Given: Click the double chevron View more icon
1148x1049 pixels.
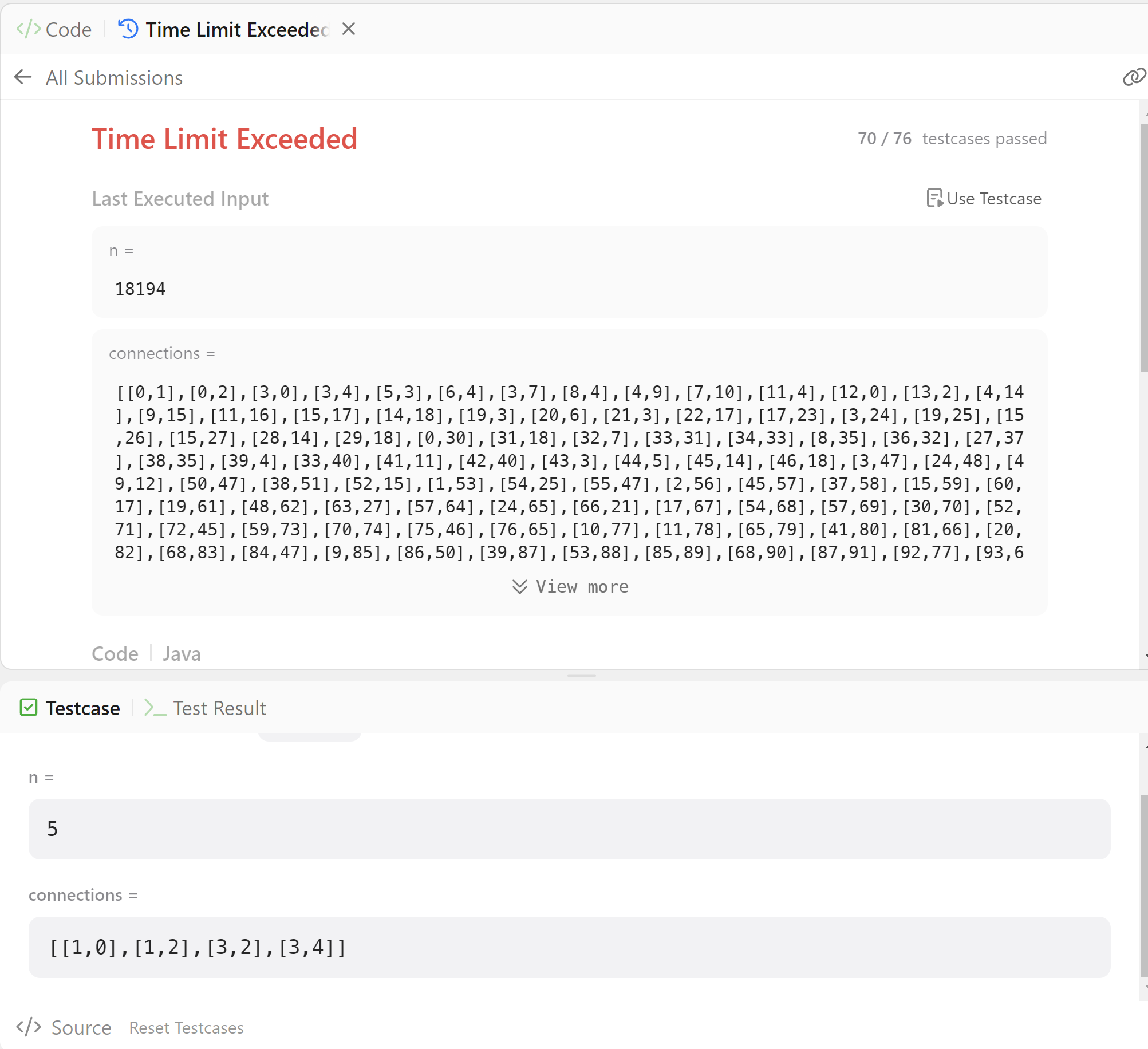Looking at the screenshot, I should tap(520, 587).
